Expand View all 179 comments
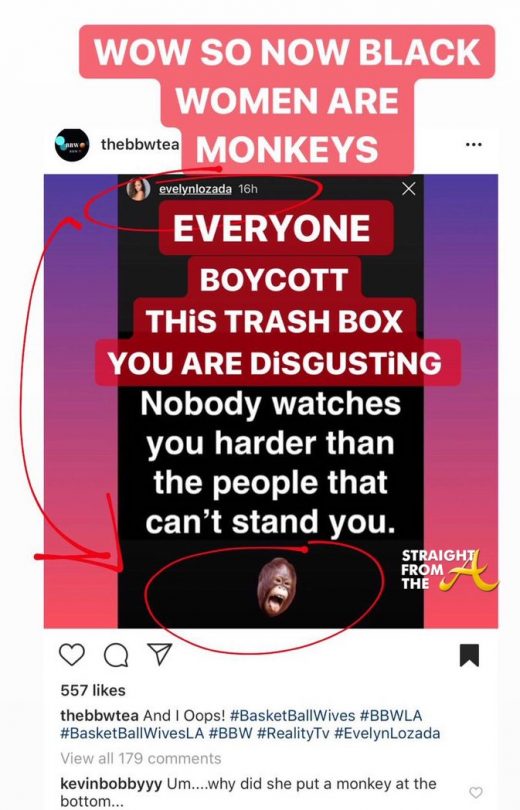520x810 pixels. [x=140, y=758]
